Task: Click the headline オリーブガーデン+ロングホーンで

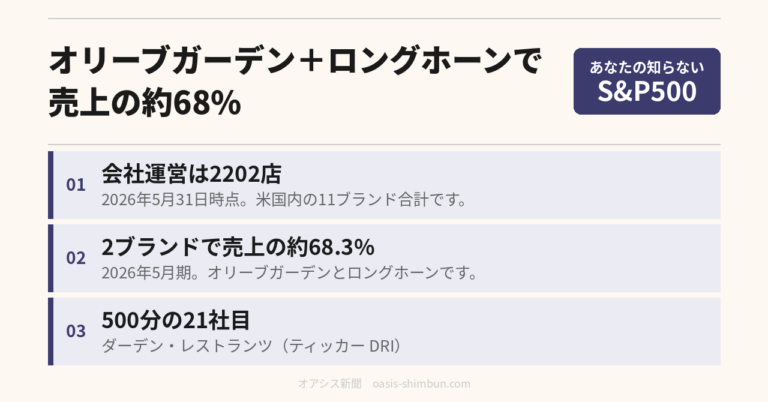Action: (294, 61)
